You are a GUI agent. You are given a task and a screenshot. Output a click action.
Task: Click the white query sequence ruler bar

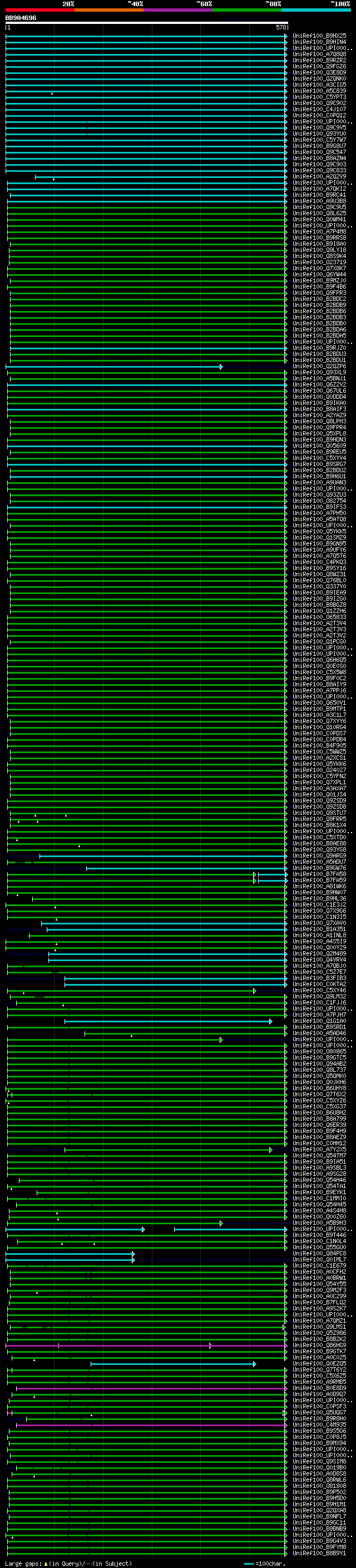[x=147, y=23]
